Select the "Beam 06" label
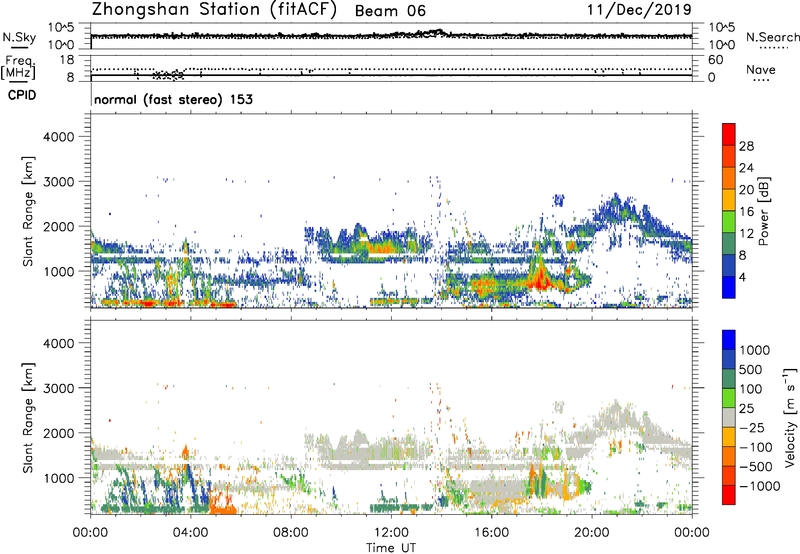800x554 pixels. click(x=390, y=11)
